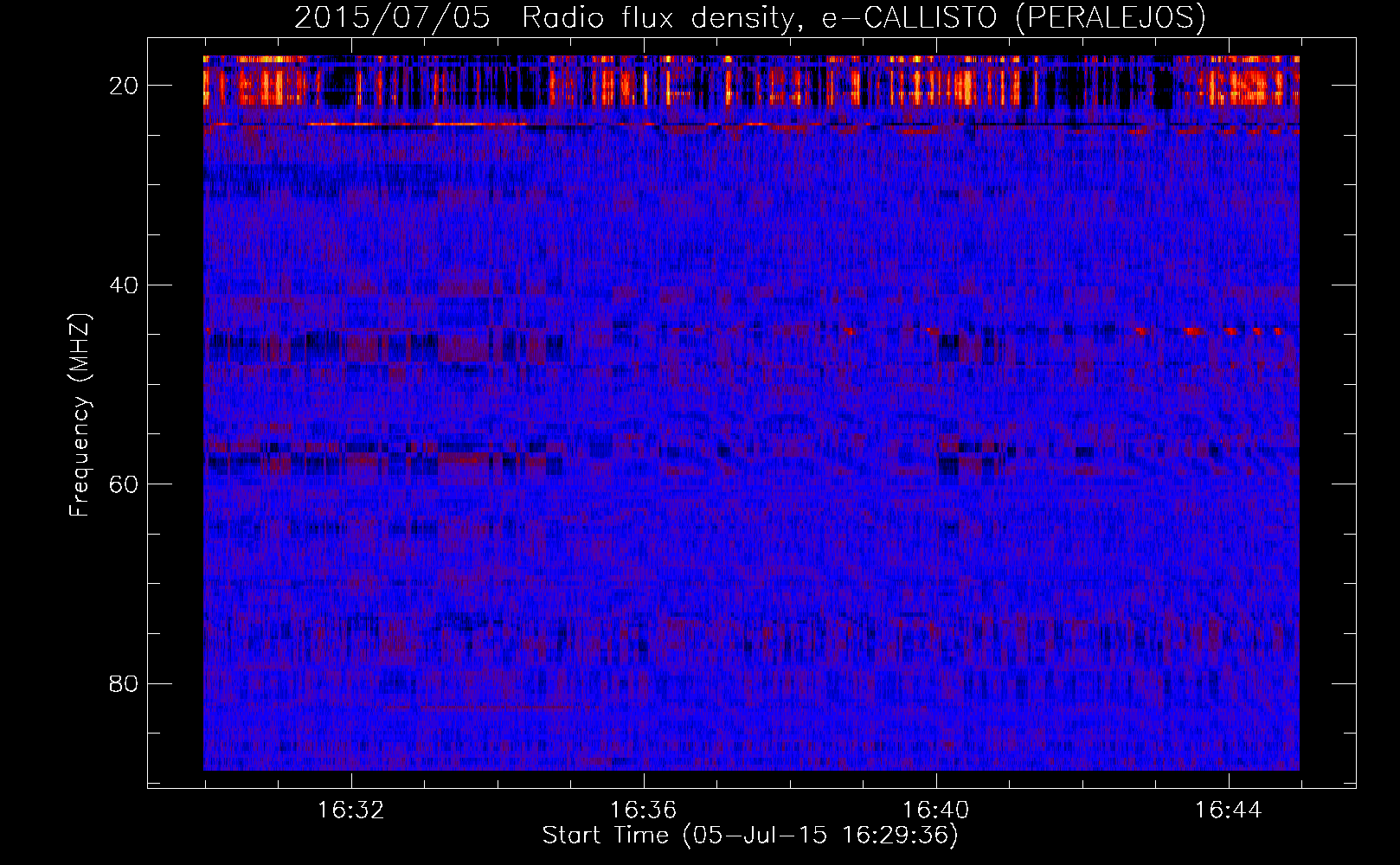This screenshot has height=865, width=1400.
Task: Select the 80 MHz frequency tick label
Action: tap(125, 683)
